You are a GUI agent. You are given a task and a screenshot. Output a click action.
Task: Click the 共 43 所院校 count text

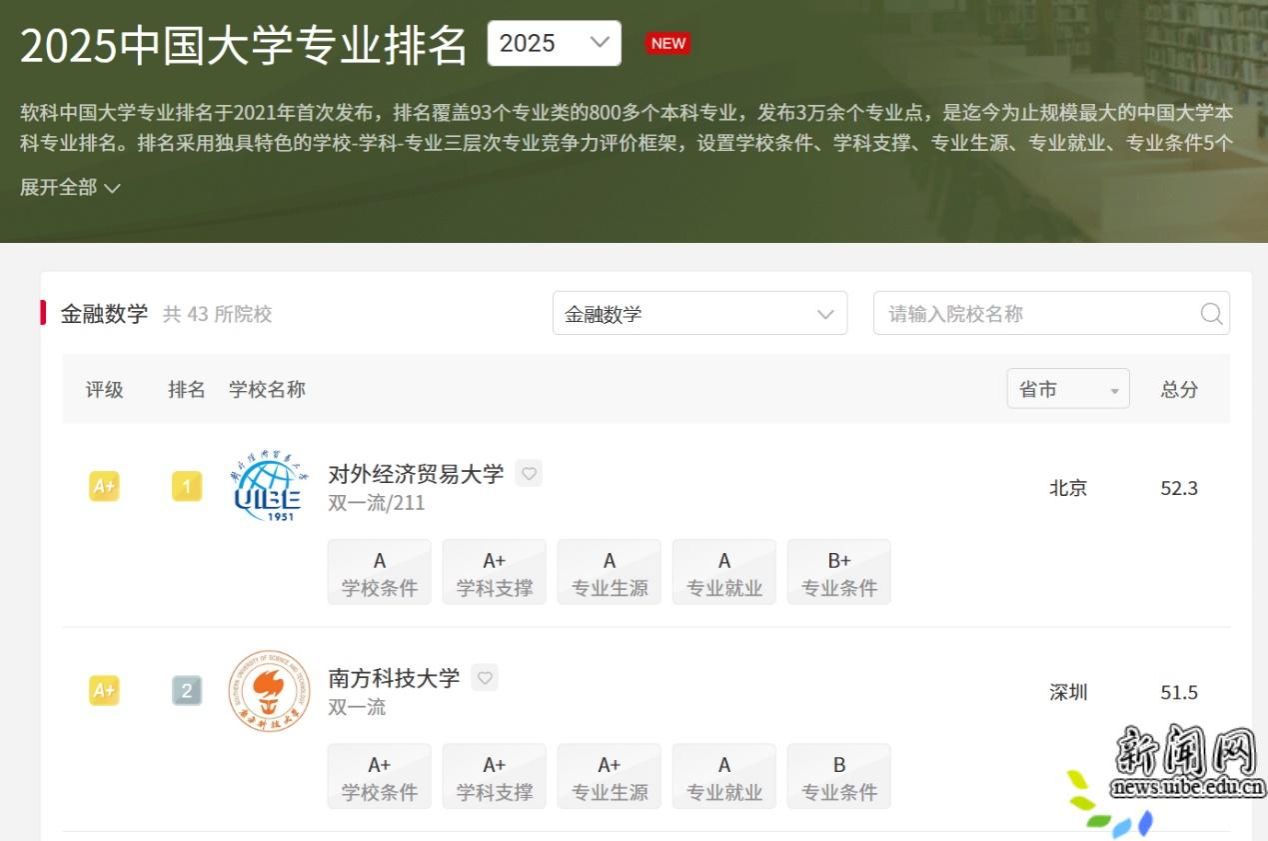(217, 314)
